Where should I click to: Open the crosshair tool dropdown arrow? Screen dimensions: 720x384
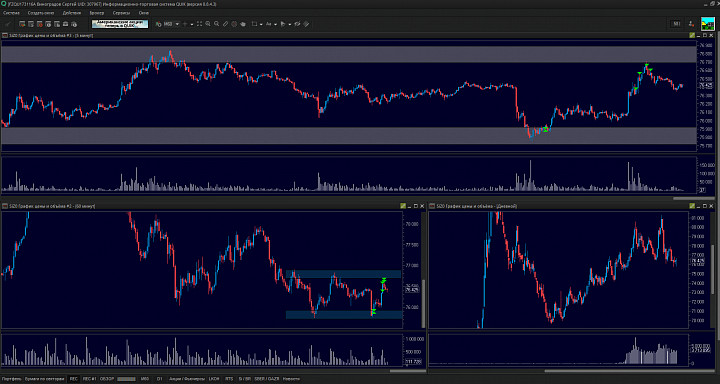[191, 24]
